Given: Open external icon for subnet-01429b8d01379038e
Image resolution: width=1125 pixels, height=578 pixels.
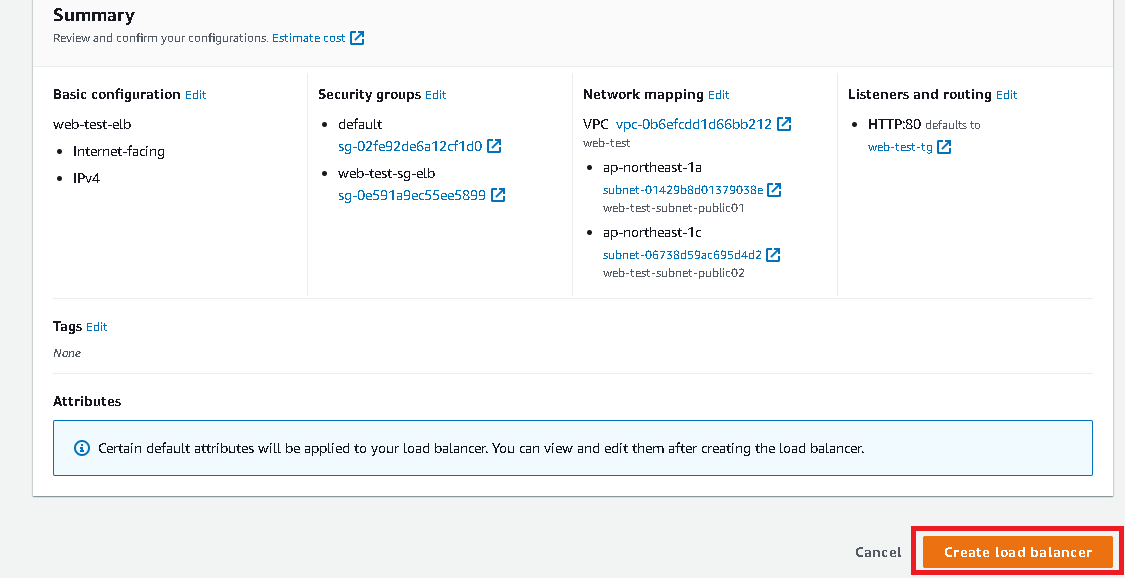Looking at the screenshot, I should (774, 189).
